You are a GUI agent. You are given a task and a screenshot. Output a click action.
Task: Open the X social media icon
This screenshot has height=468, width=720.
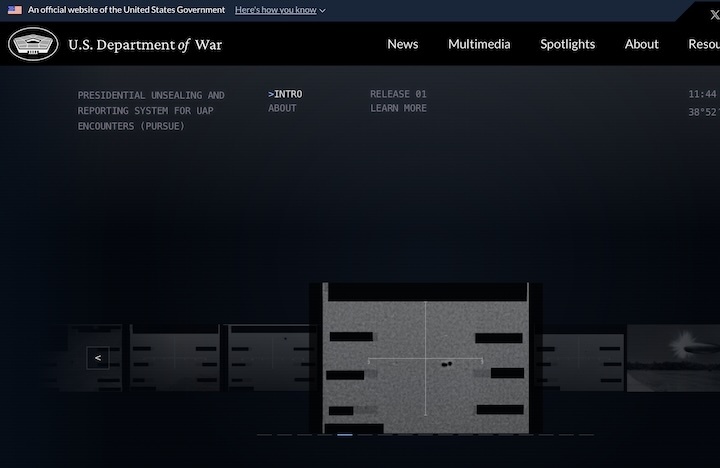[714, 15]
